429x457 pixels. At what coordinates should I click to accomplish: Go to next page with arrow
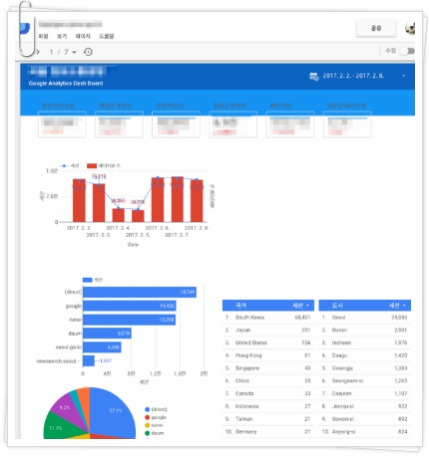click(38, 52)
